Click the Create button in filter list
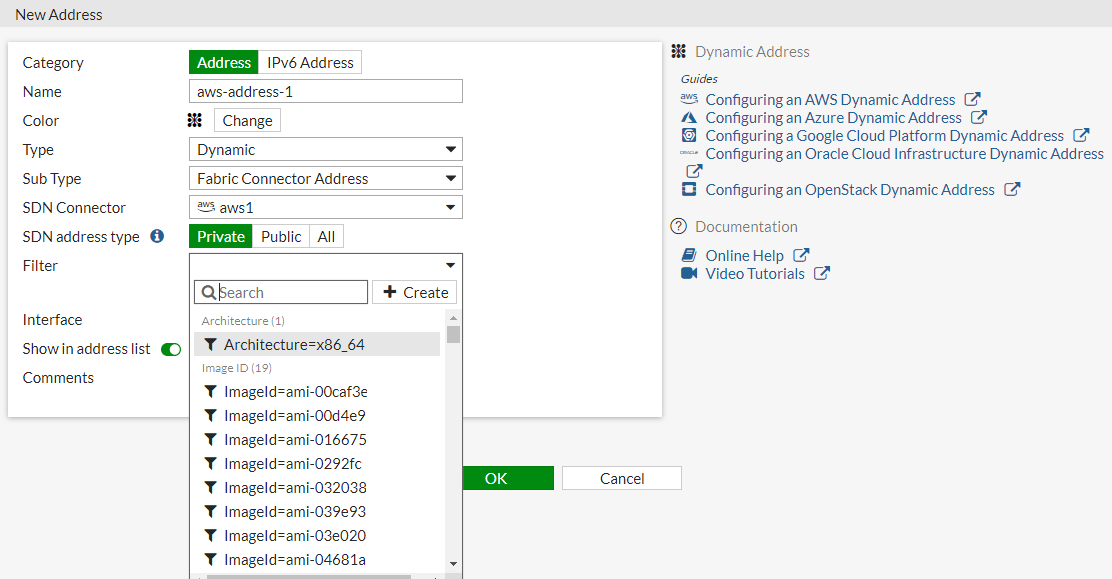1112x579 pixels. (x=415, y=293)
